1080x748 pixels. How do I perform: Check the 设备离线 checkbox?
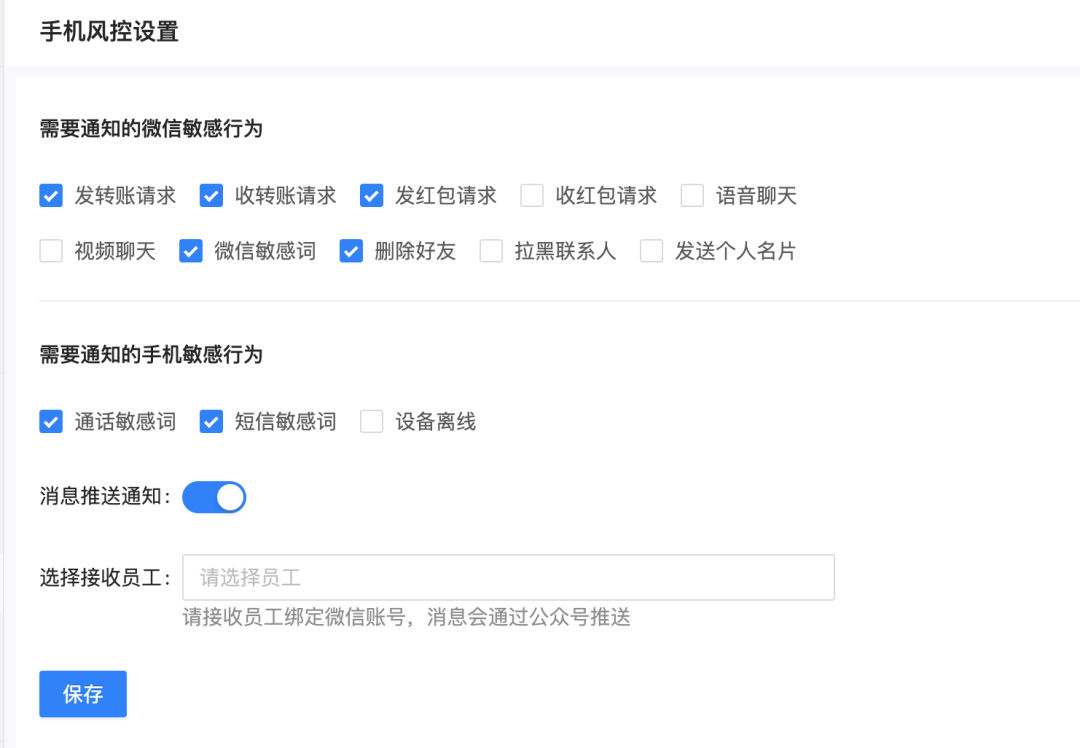coord(372,422)
